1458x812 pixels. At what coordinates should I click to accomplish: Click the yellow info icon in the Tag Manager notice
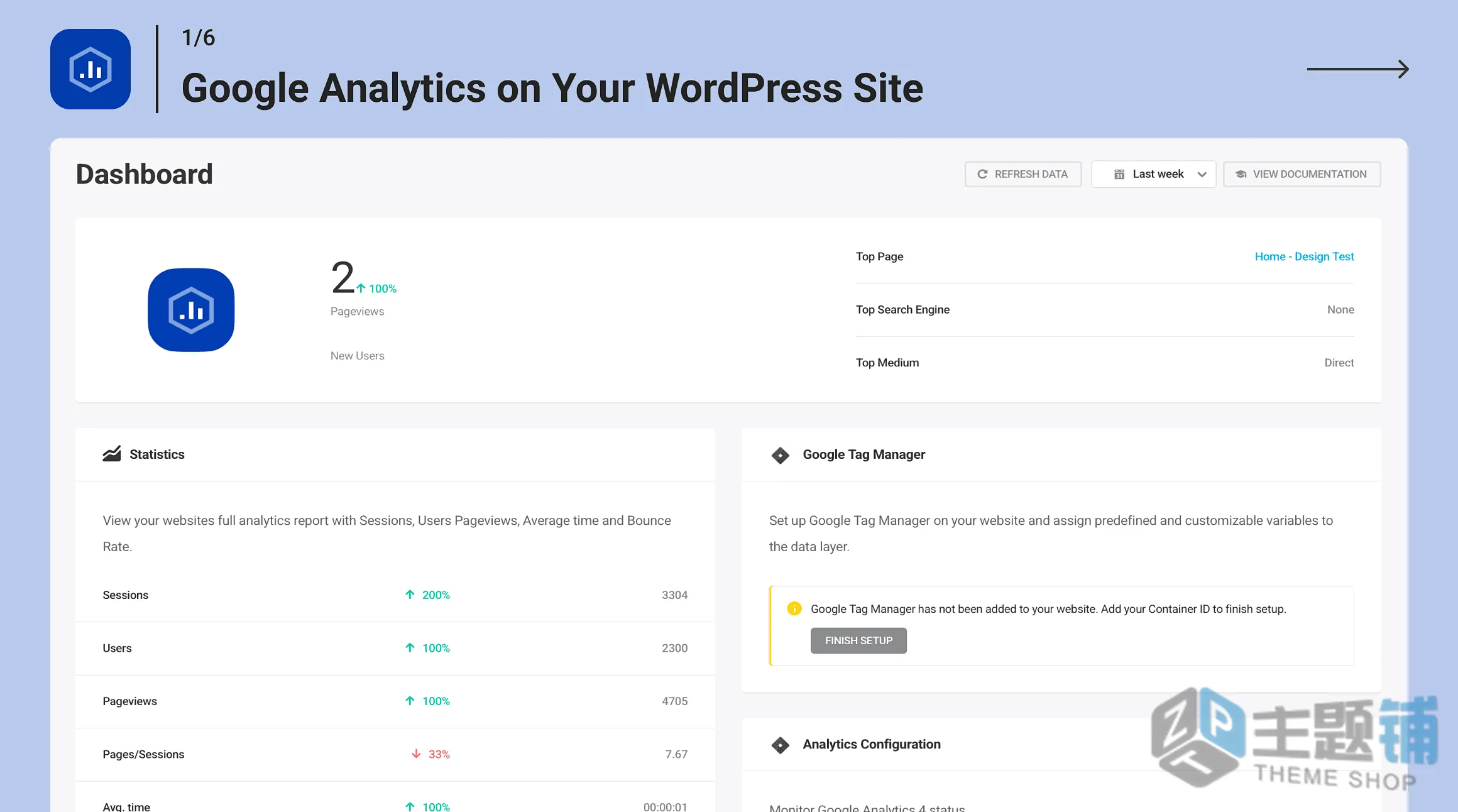tap(794, 608)
